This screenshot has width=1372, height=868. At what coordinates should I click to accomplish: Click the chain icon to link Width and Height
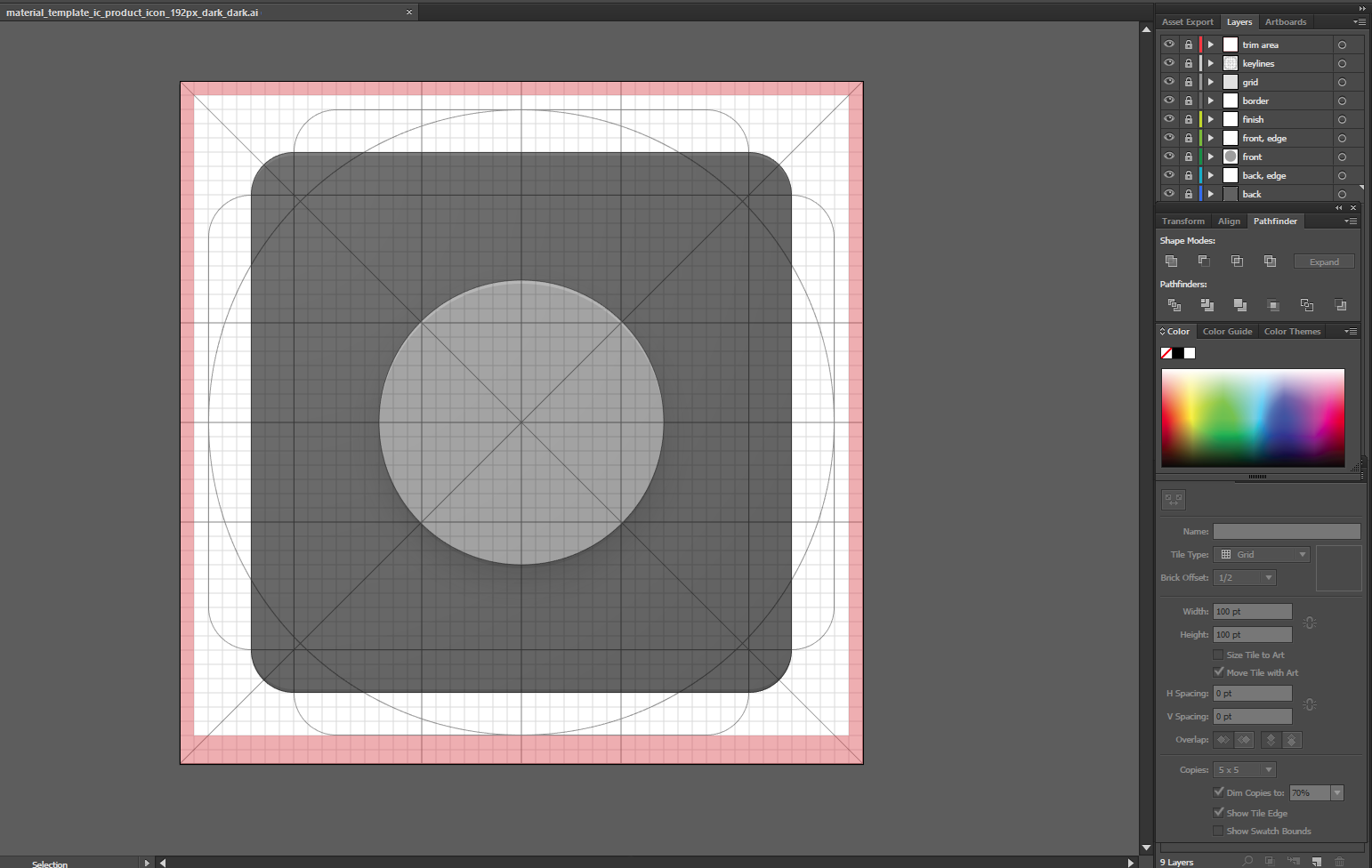(1309, 623)
